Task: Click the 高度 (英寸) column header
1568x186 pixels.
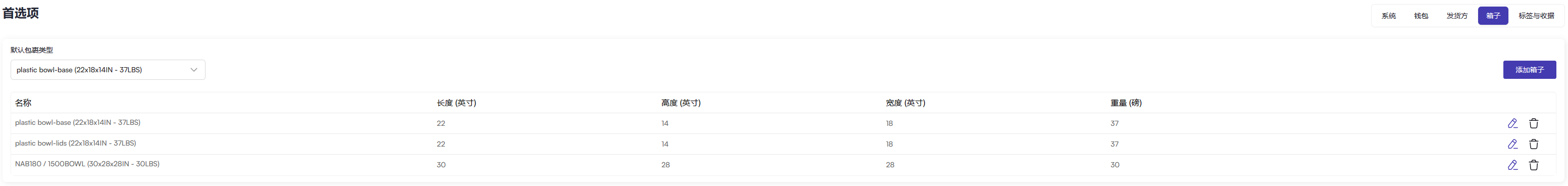Action: pos(681,103)
